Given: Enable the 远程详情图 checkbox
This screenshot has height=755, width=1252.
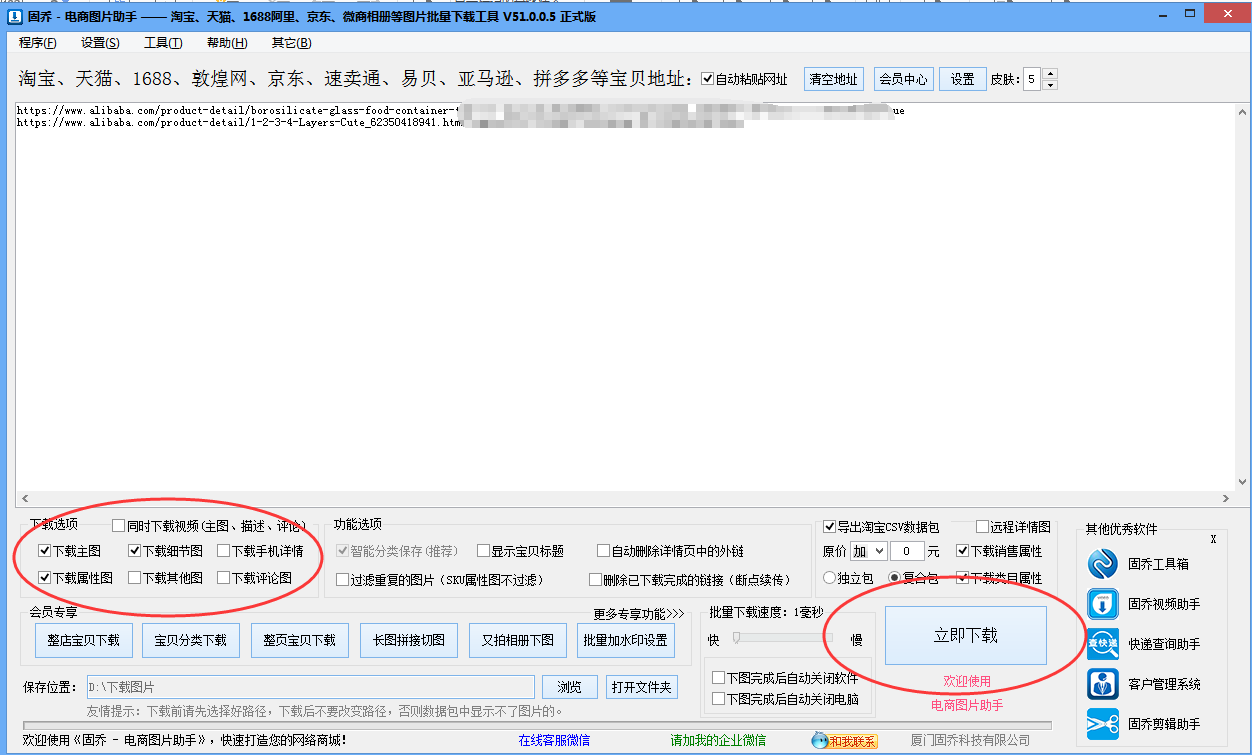Looking at the screenshot, I should click(982, 526).
